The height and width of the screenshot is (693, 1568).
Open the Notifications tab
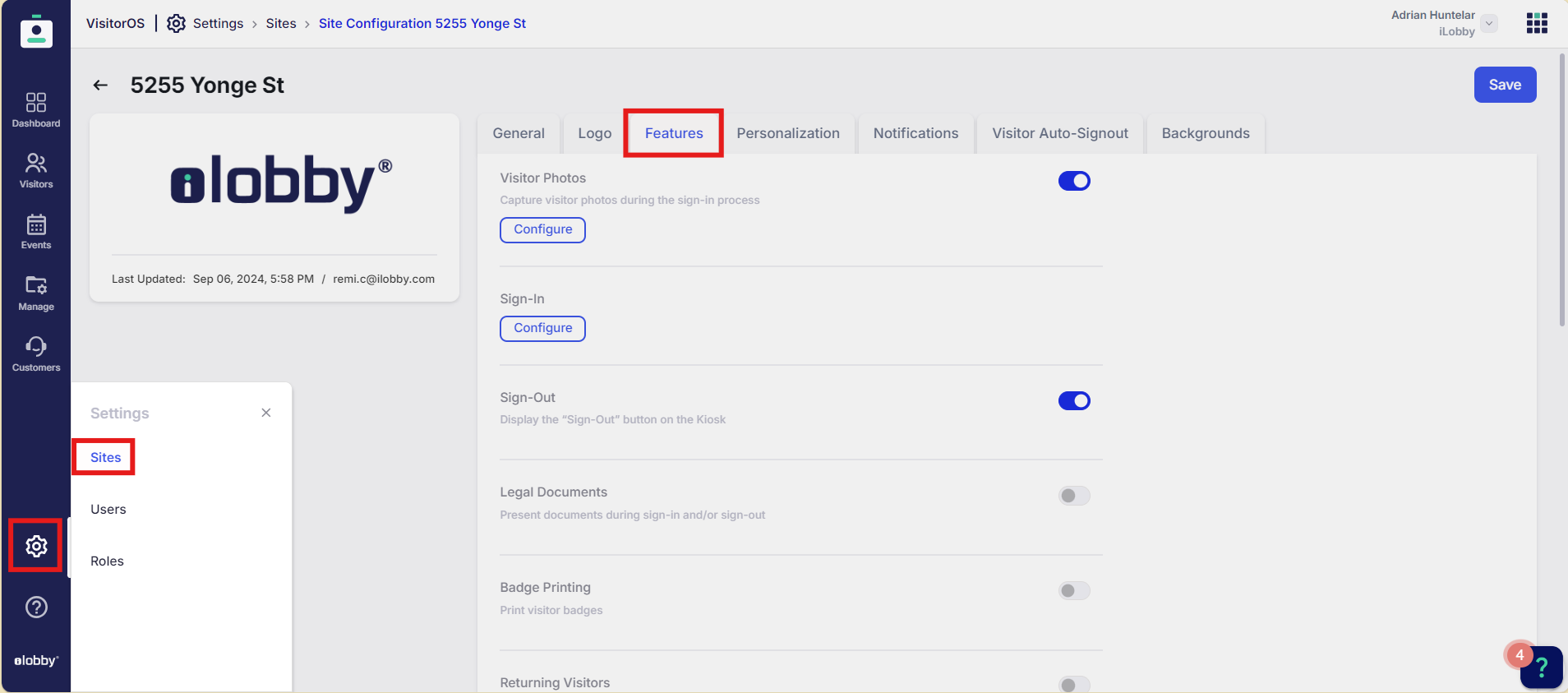coord(915,134)
